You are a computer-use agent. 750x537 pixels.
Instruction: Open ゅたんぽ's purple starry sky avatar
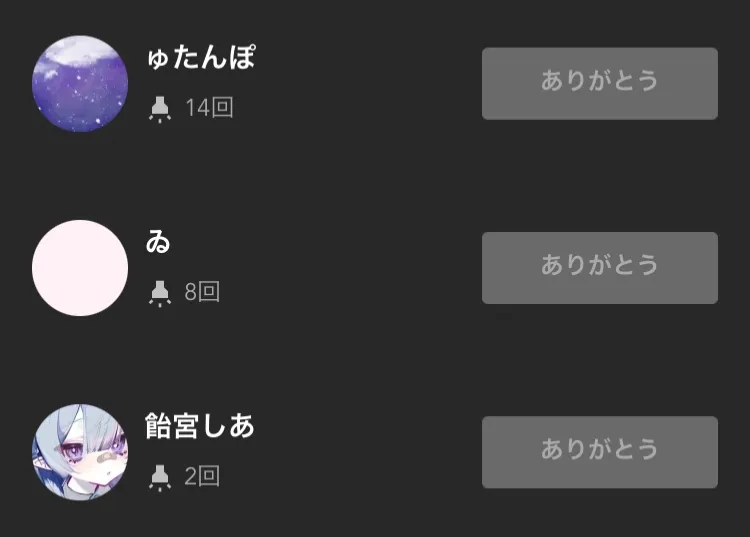point(80,84)
